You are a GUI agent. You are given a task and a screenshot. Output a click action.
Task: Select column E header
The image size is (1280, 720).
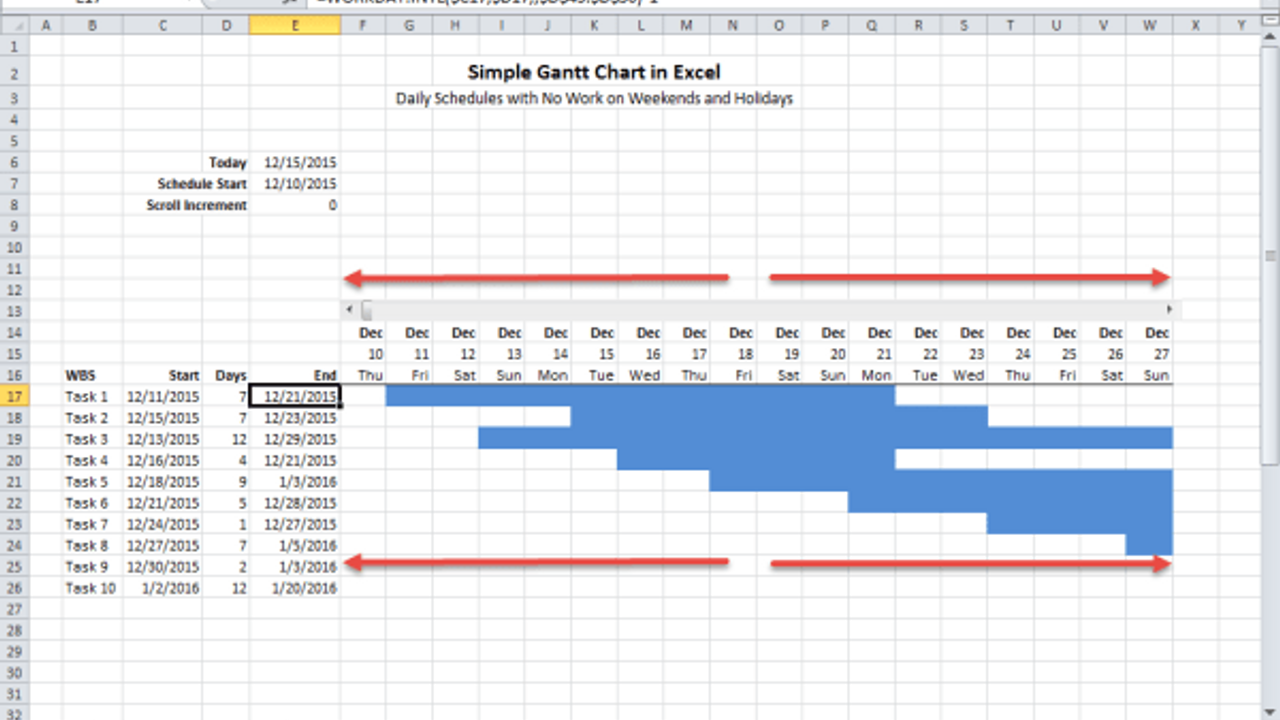pyautogui.click(x=295, y=25)
